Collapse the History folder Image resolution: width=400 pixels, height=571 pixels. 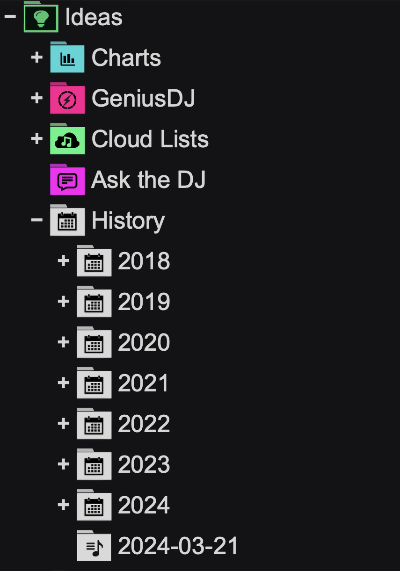37,220
